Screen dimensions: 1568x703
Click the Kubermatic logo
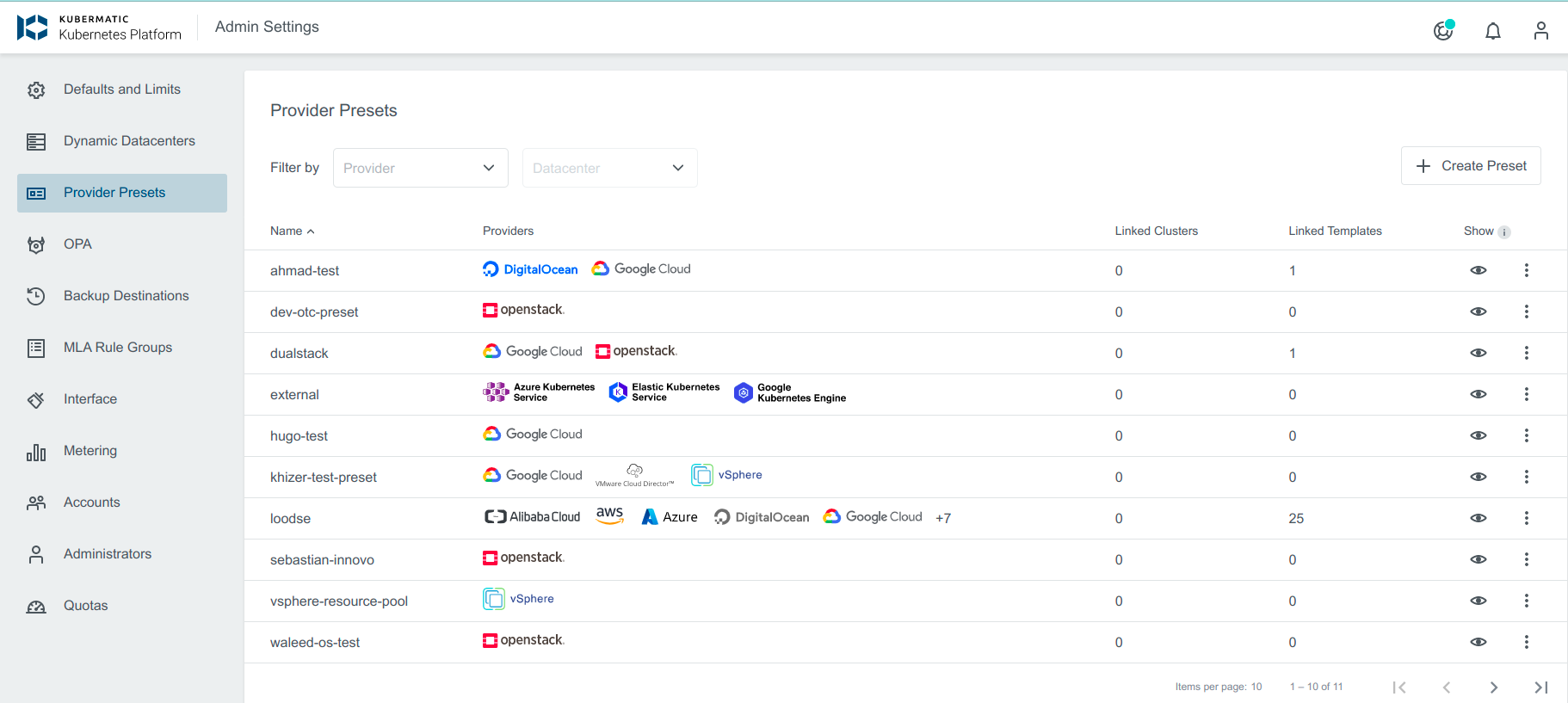click(33, 28)
